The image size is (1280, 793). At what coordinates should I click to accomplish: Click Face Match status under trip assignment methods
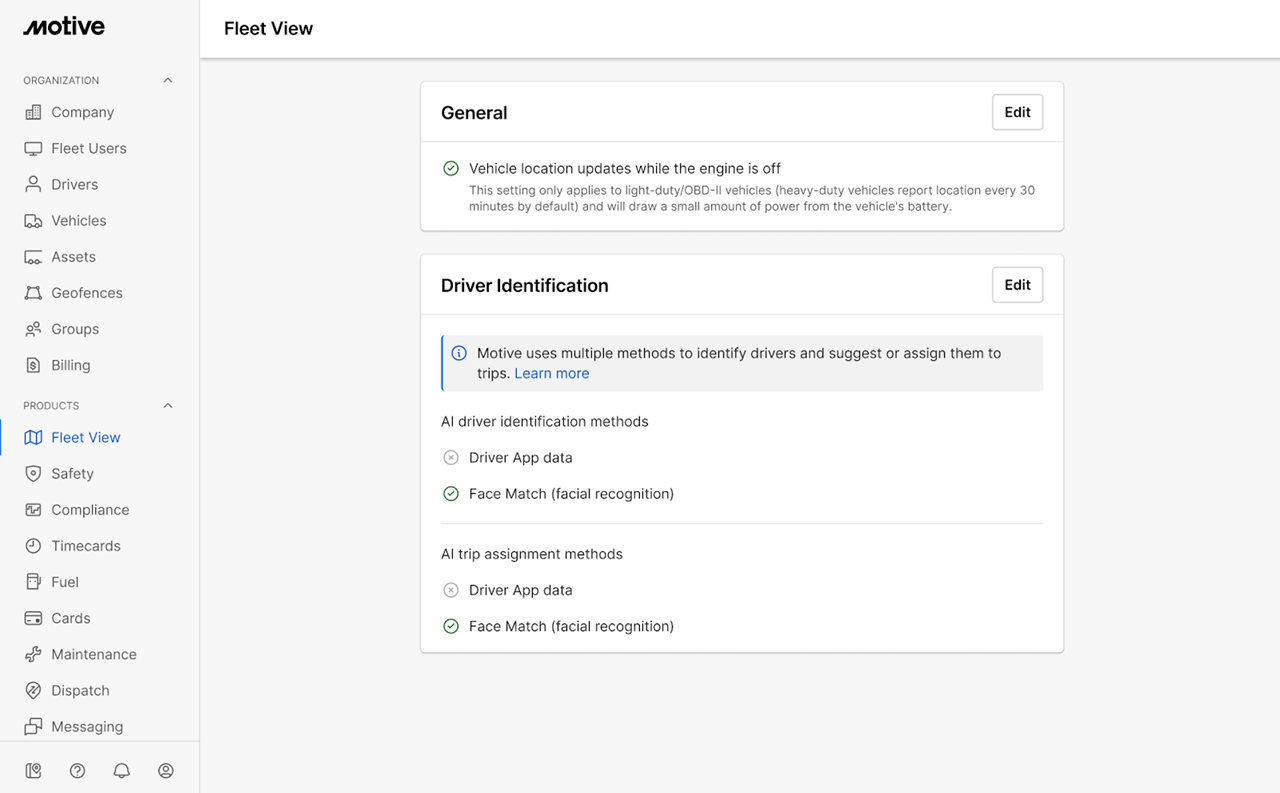(451, 627)
